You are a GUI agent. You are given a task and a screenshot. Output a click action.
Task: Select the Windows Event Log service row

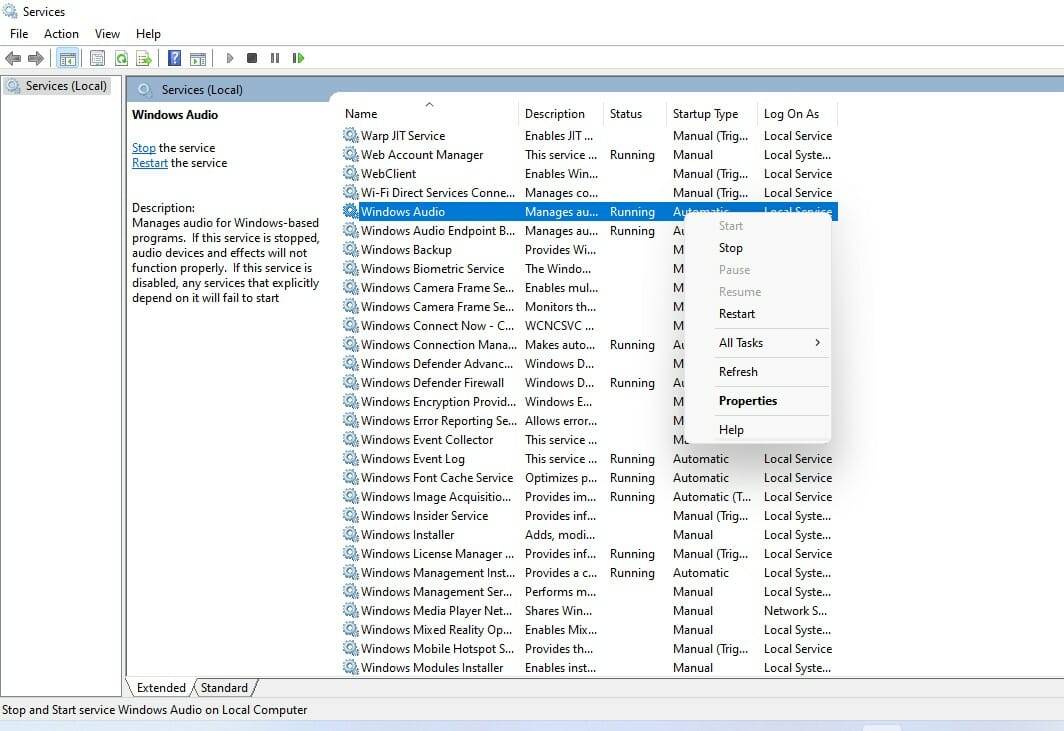[x=413, y=459]
